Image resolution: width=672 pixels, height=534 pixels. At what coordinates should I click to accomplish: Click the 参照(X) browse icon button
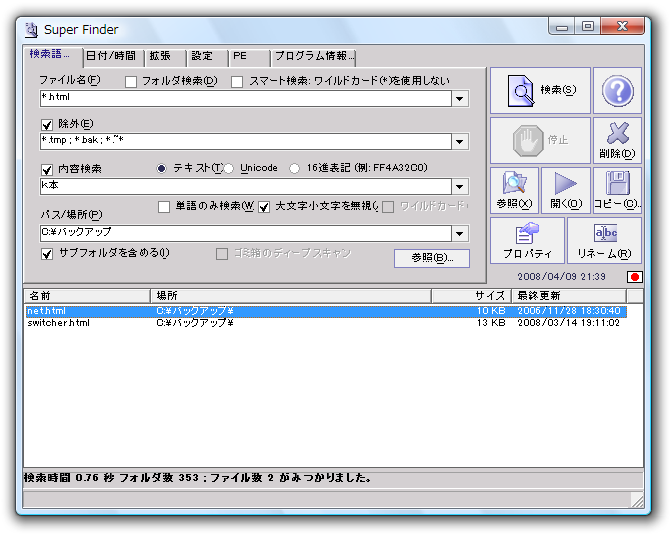(514, 190)
